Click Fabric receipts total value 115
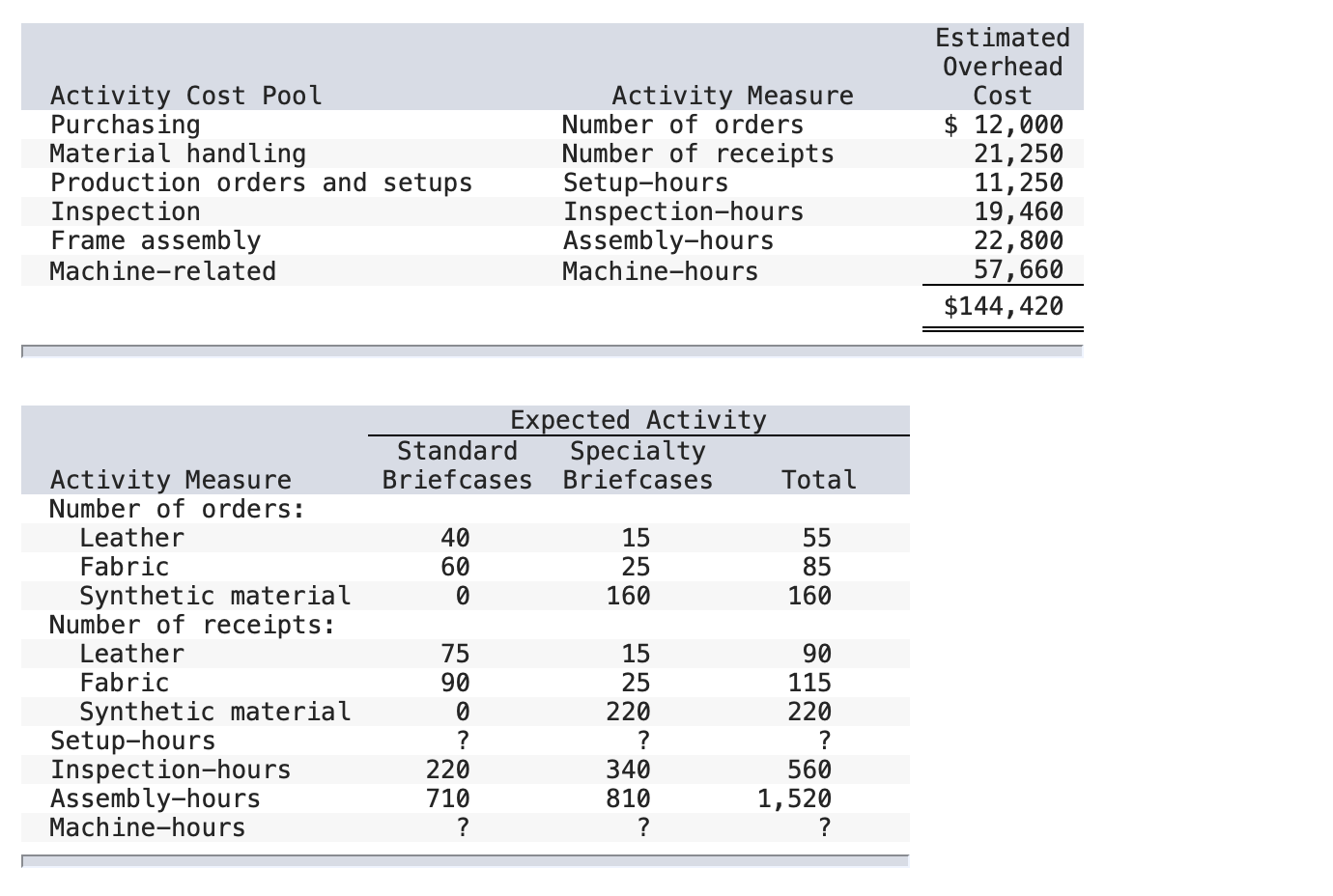Viewport: 1333px width, 896px height. [809, 683]
